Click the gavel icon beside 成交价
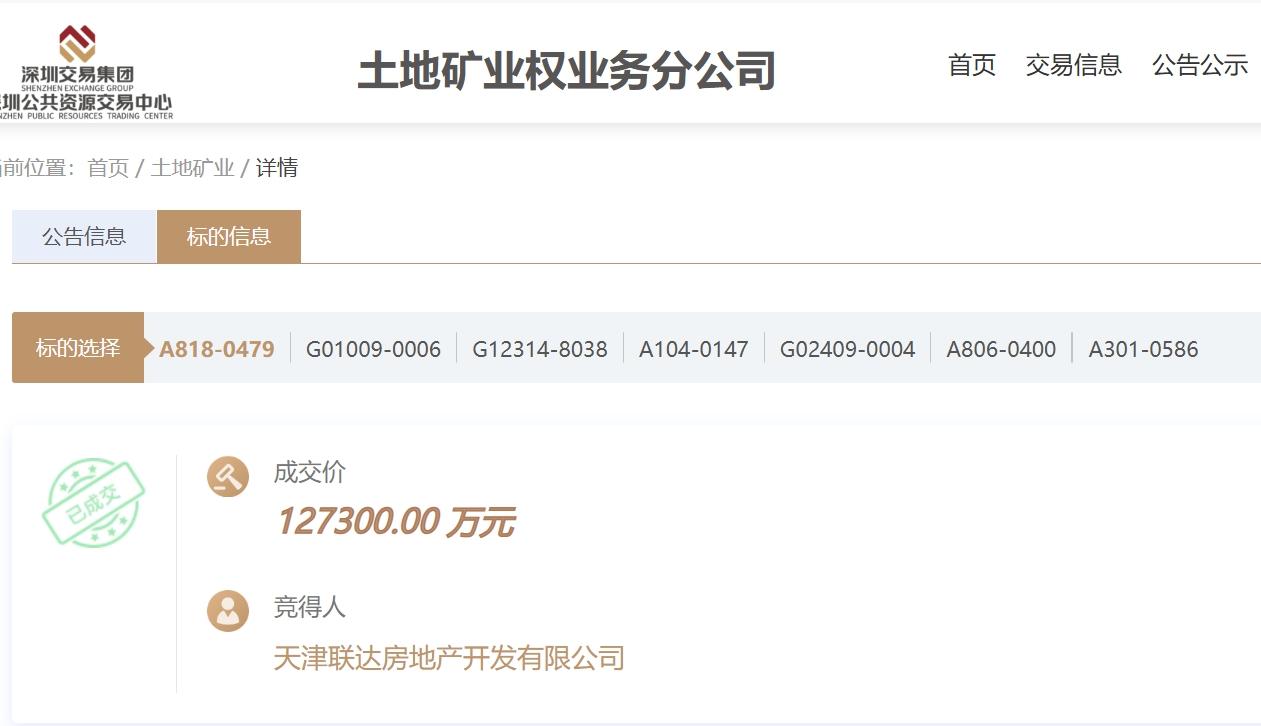1261x726 pixels. [x=228, y=477]
